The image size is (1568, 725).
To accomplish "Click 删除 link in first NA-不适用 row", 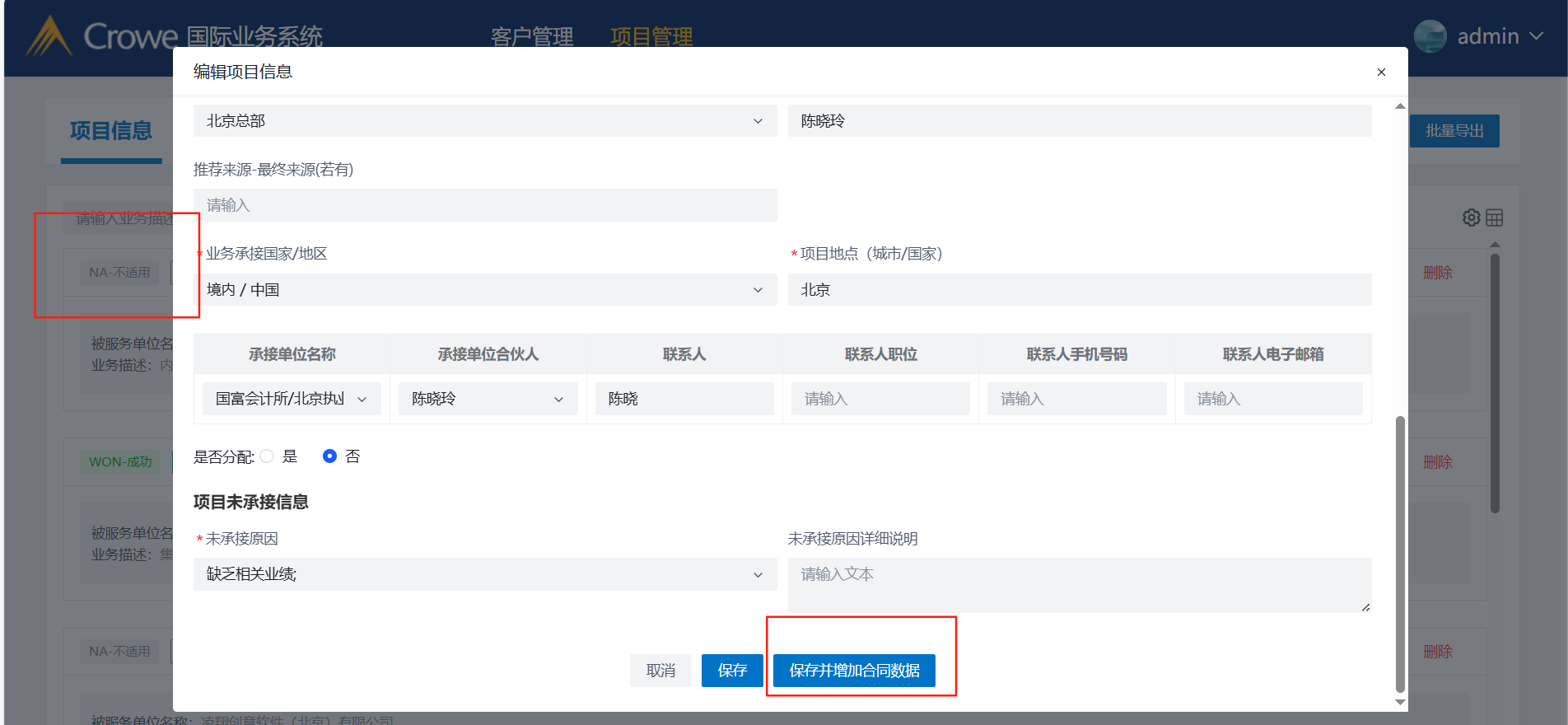I will 1438,273.
